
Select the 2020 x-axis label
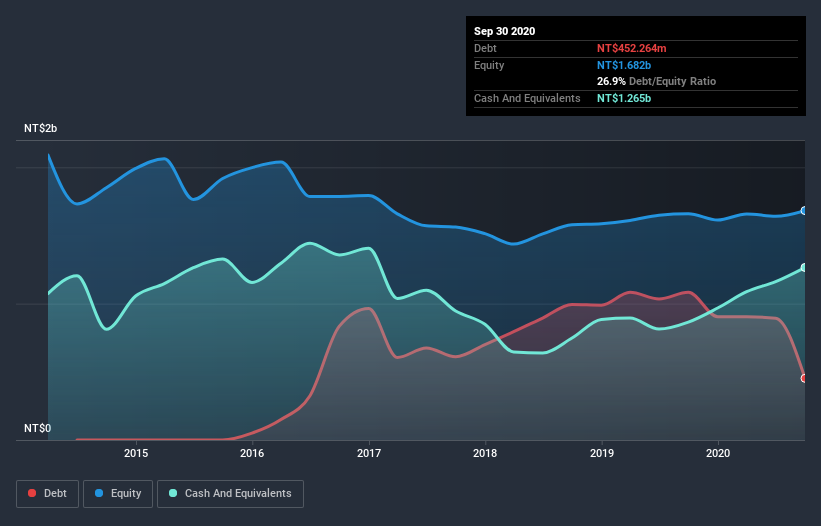coord(718,453)
